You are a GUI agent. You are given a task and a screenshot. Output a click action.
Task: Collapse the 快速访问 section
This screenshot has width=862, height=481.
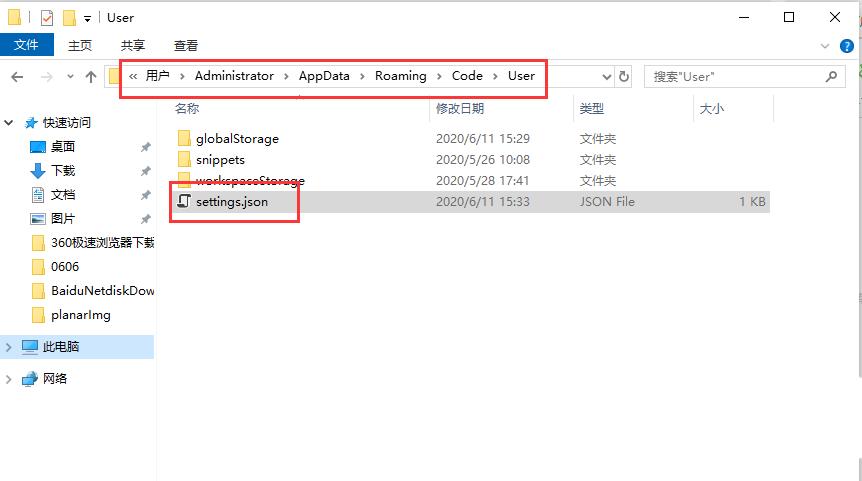(x=9, y=123)
